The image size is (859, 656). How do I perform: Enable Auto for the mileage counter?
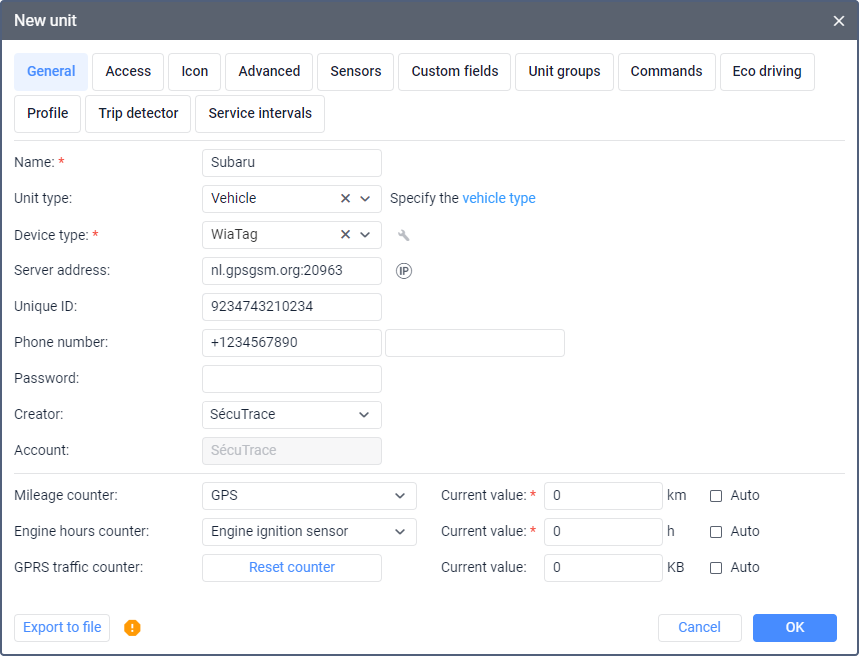tap(716, 495)
